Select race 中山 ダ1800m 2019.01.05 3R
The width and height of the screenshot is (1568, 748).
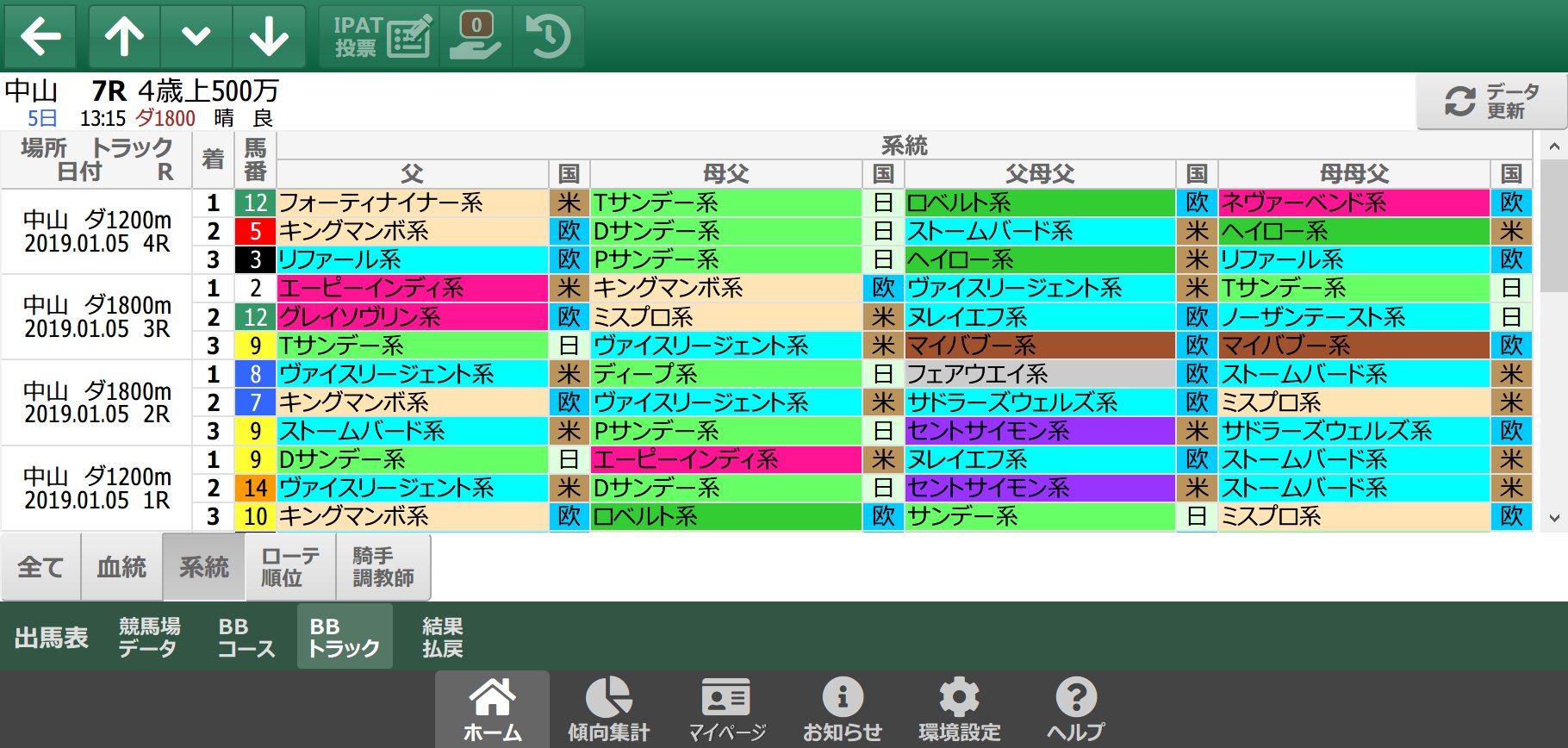96,316
